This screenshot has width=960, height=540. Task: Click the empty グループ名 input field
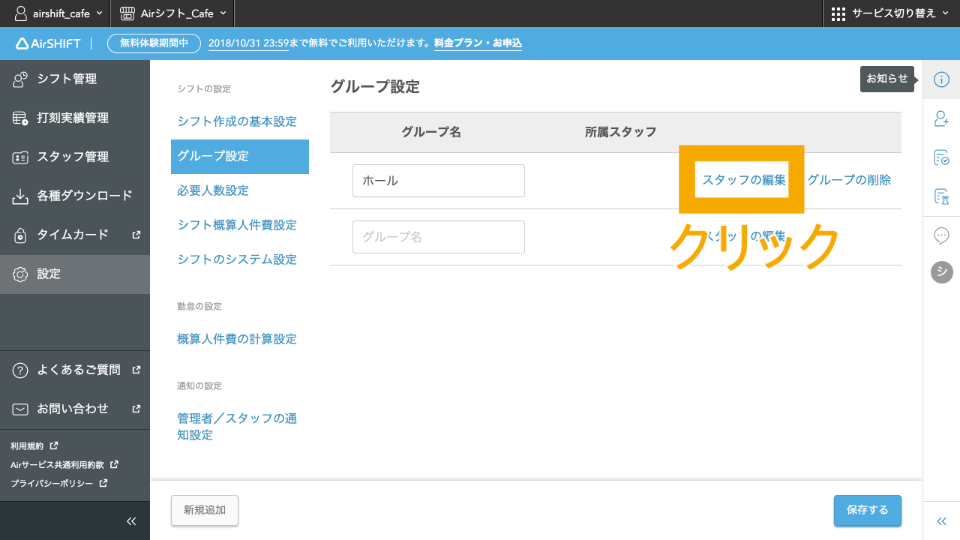pos(438,237)
